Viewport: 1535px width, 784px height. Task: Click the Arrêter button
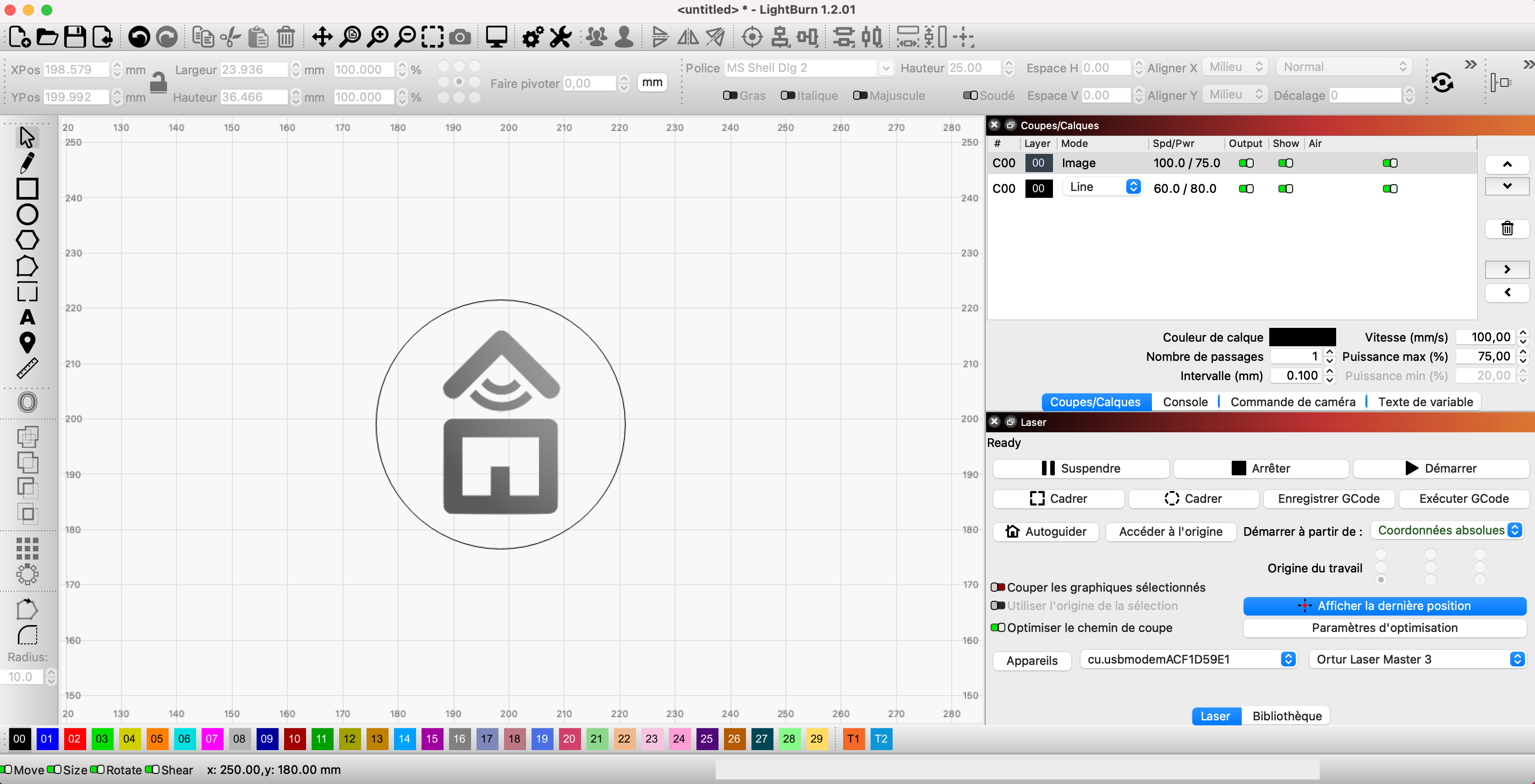(x=1260, y=468)
